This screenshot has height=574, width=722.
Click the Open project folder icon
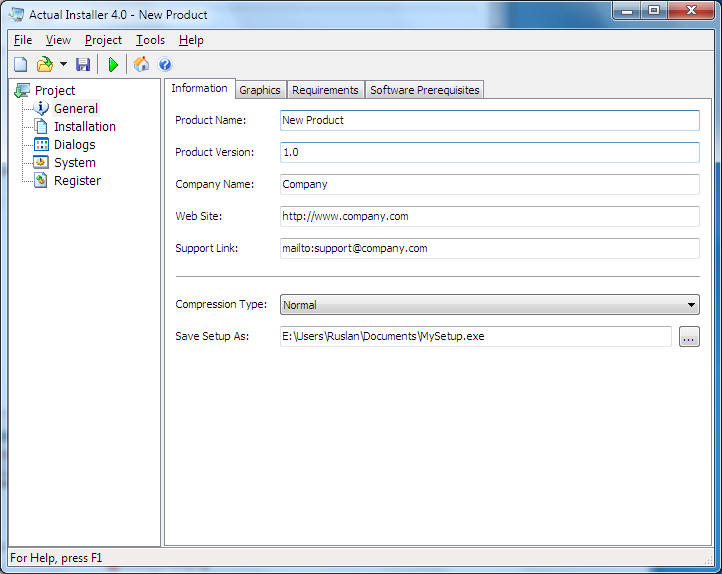[x=45, y=64]
